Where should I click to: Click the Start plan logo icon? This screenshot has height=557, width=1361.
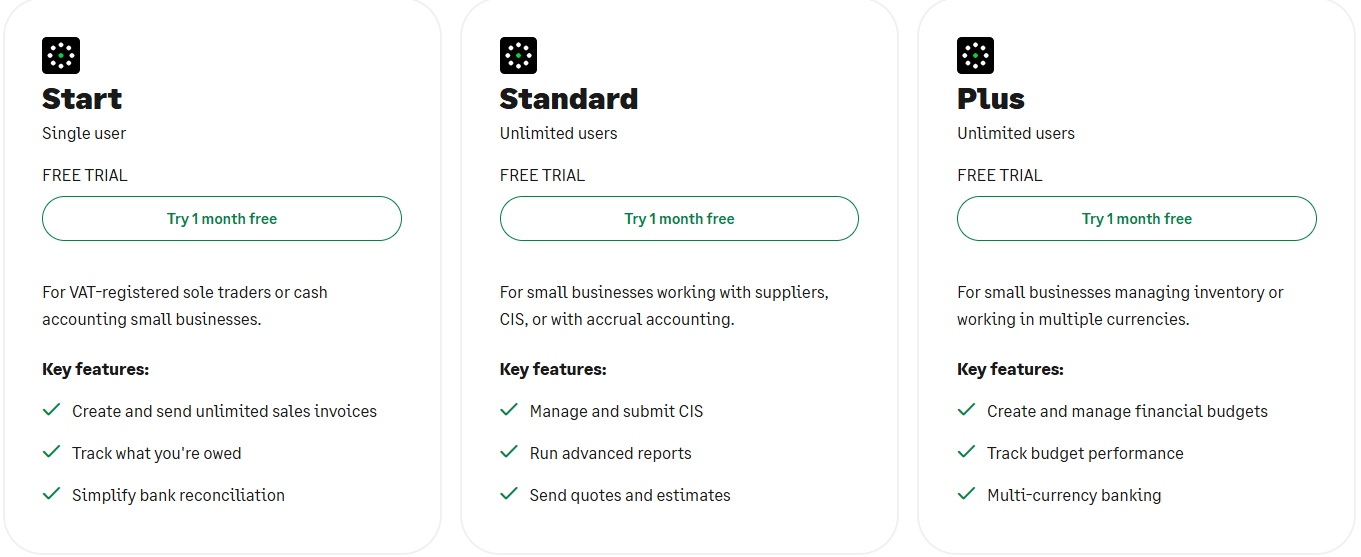61,56
